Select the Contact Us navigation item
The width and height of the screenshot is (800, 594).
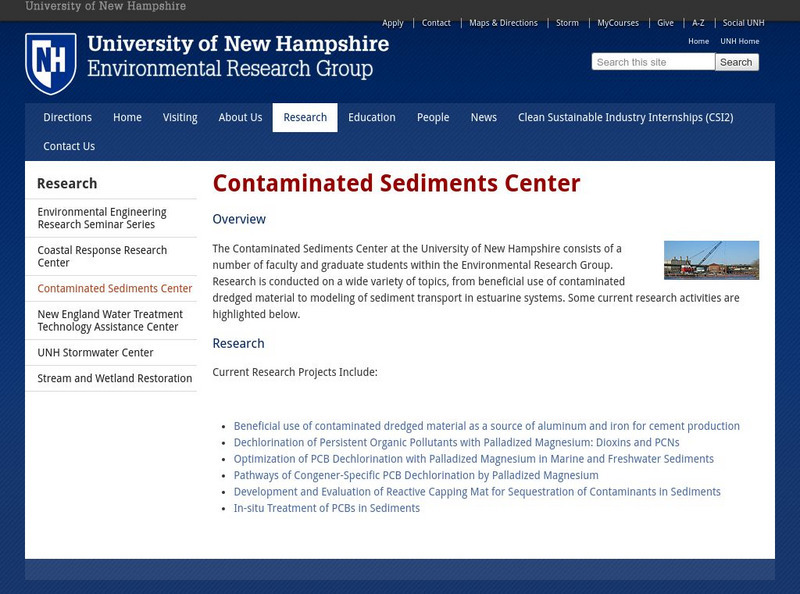[x=68, y=146]
